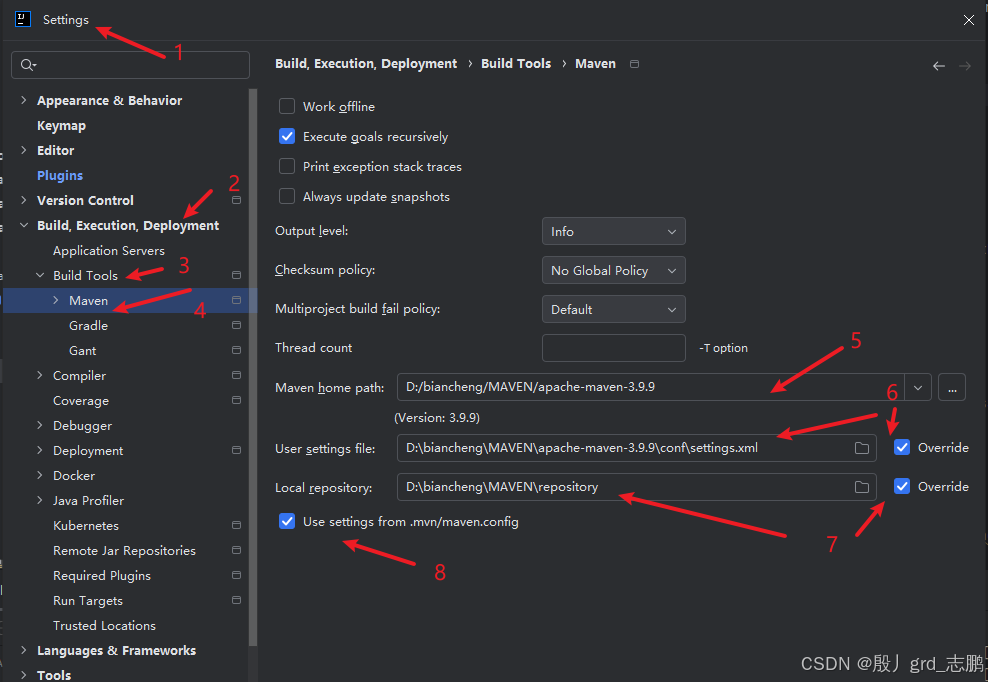The width and height of the screenshot is (988, 682).
Task: Expand the Compiler node
Action: point(40,375)
